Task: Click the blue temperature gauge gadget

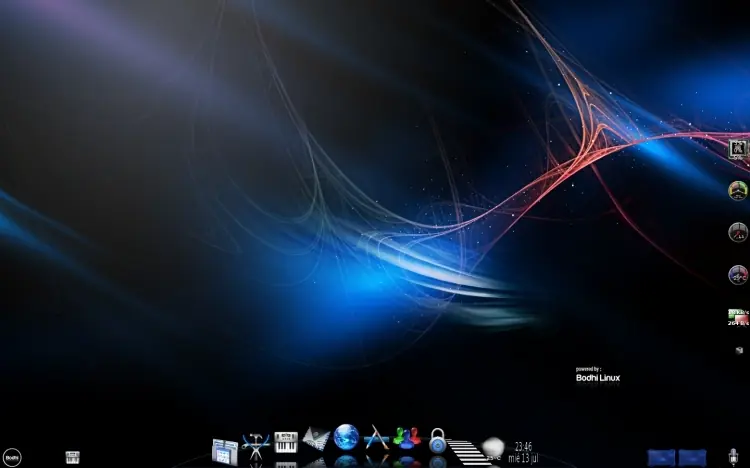Action: point(738,275)
